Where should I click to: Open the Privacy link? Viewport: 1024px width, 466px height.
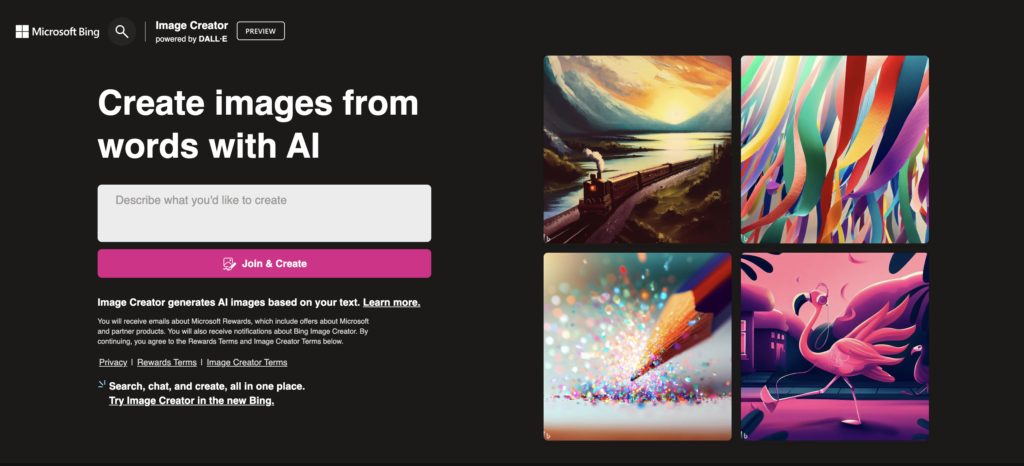tap(113, 362)
